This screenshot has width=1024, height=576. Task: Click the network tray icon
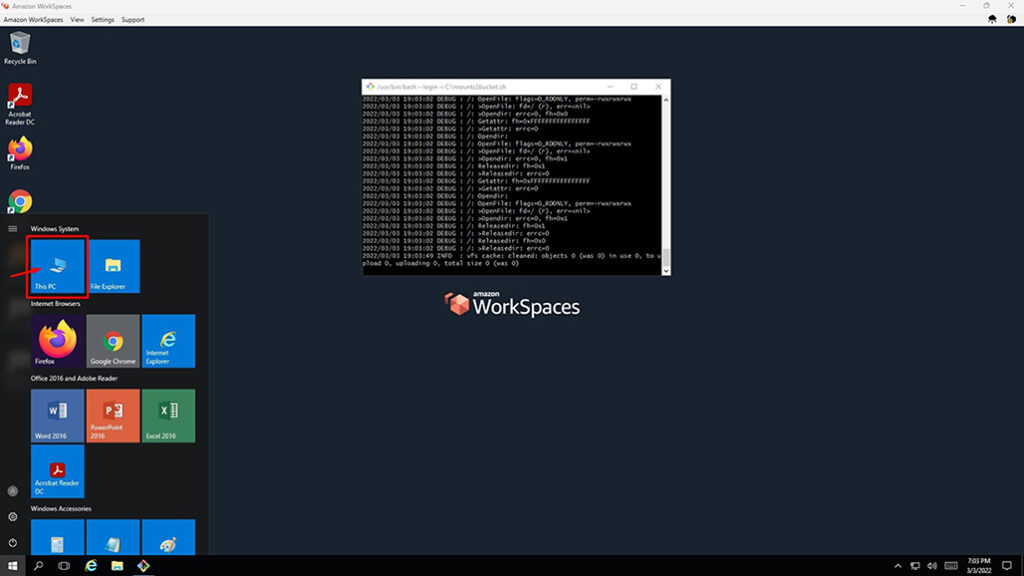915,566
